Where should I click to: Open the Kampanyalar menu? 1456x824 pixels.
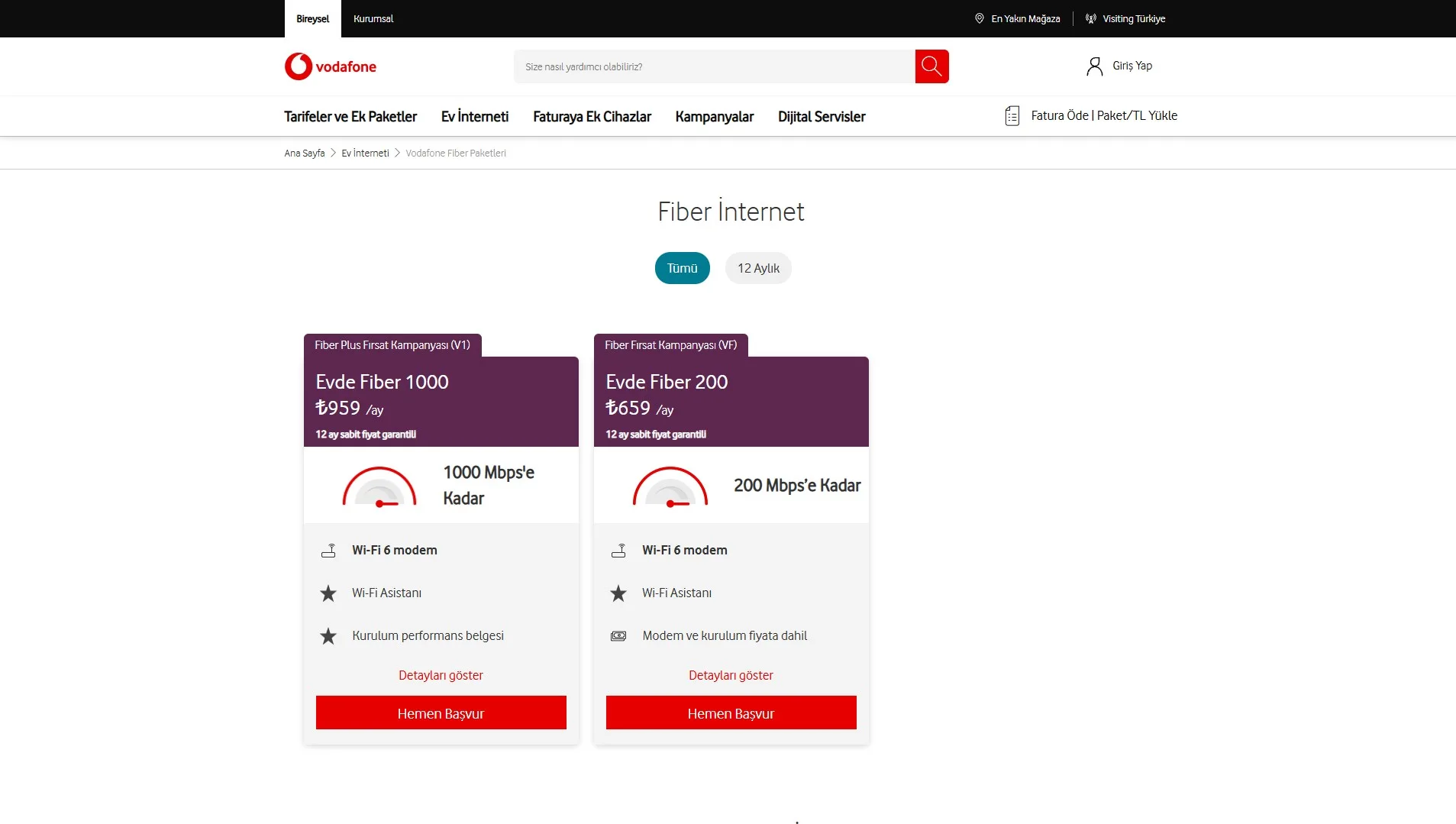[715, 116]
